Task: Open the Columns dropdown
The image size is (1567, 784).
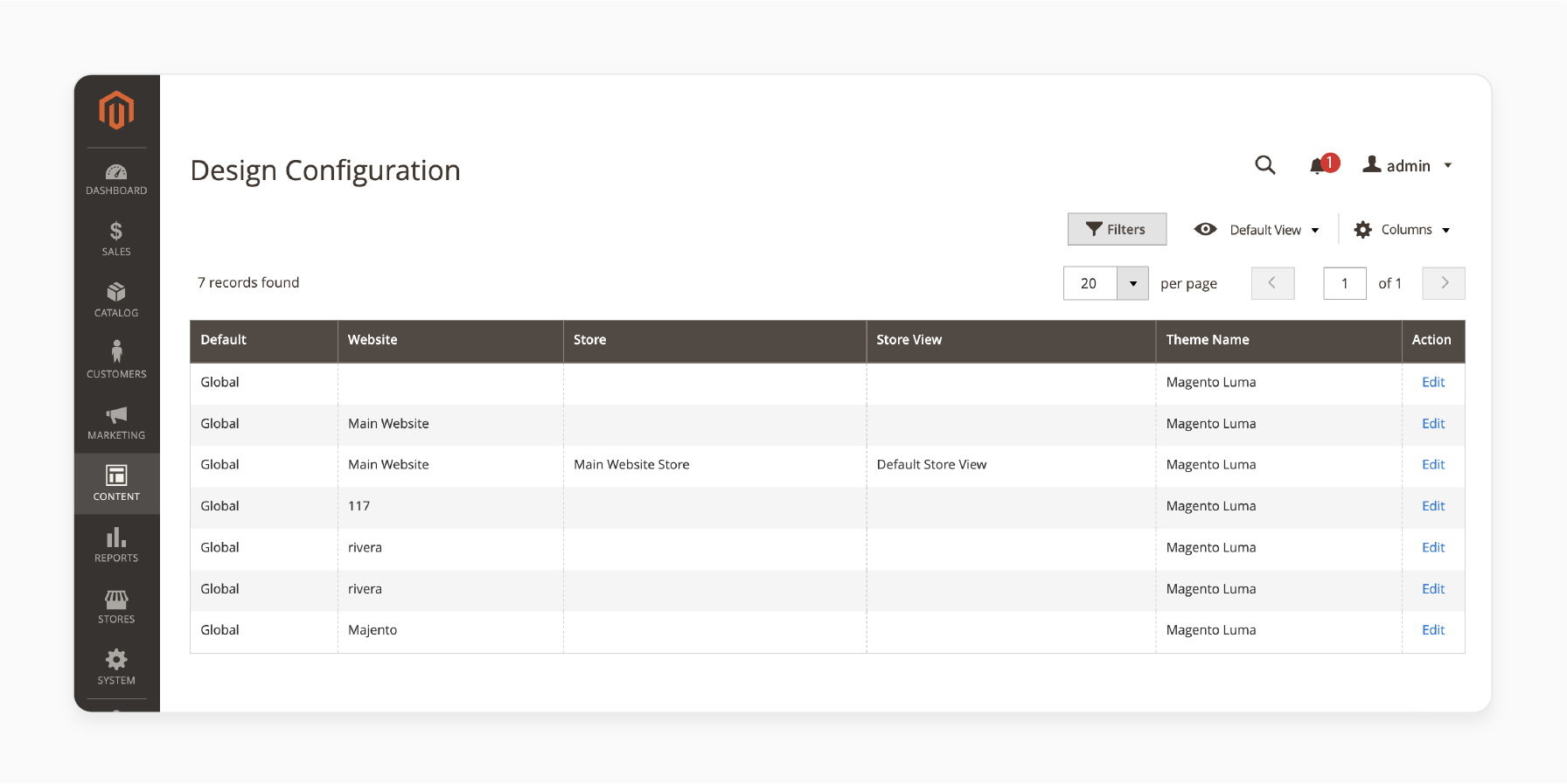Action: [1402, 229]
